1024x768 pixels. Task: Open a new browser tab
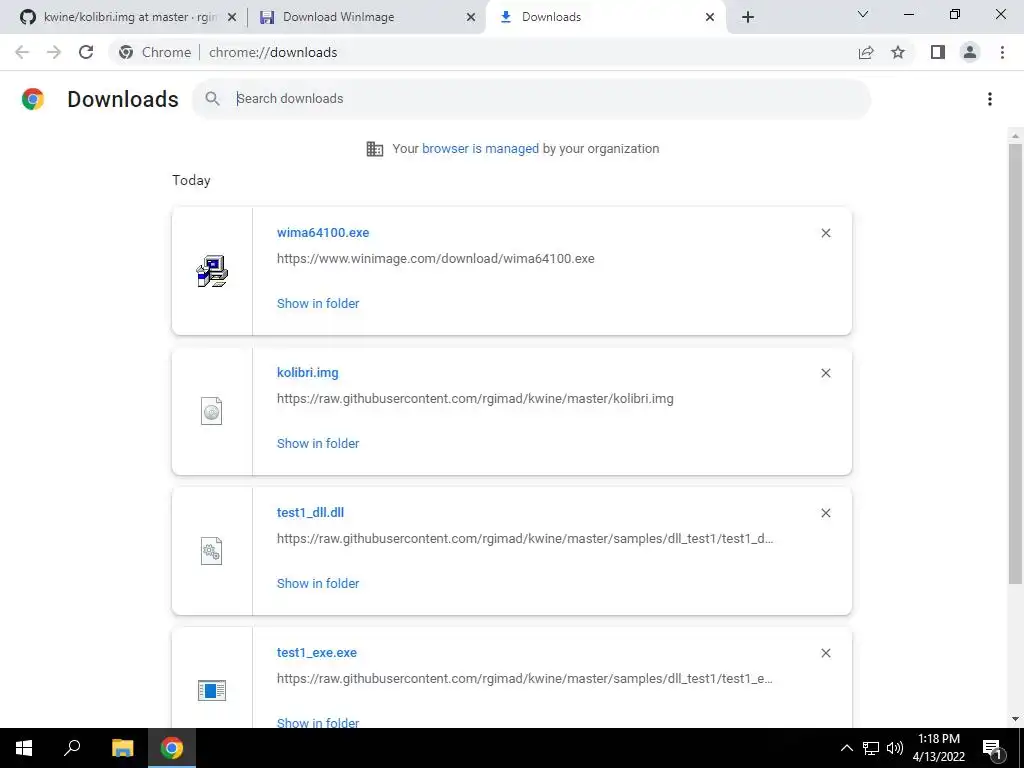click(x=748, y=17)
